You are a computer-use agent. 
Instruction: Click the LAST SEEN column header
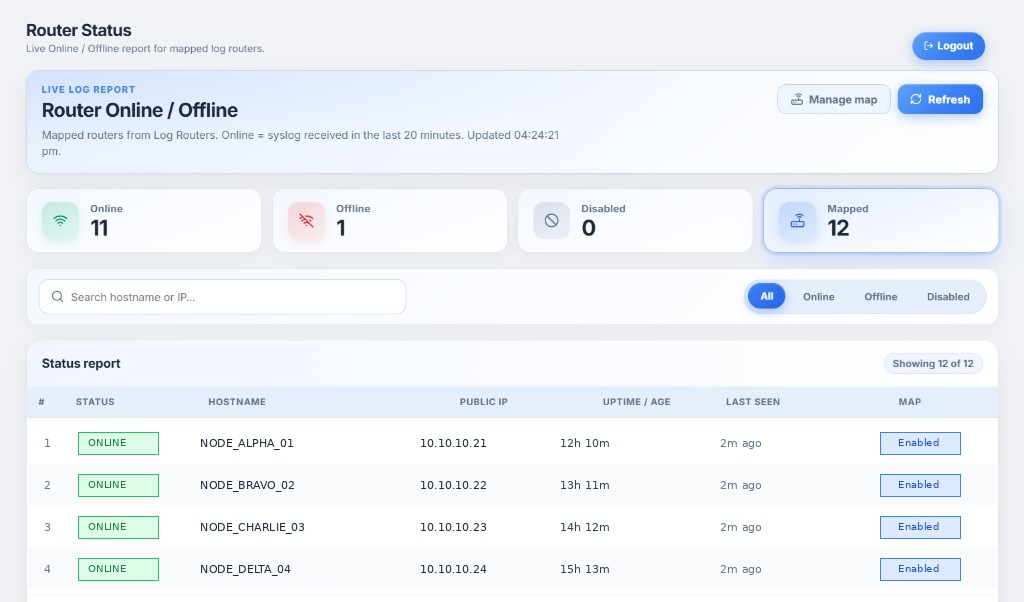pos(753,402)
